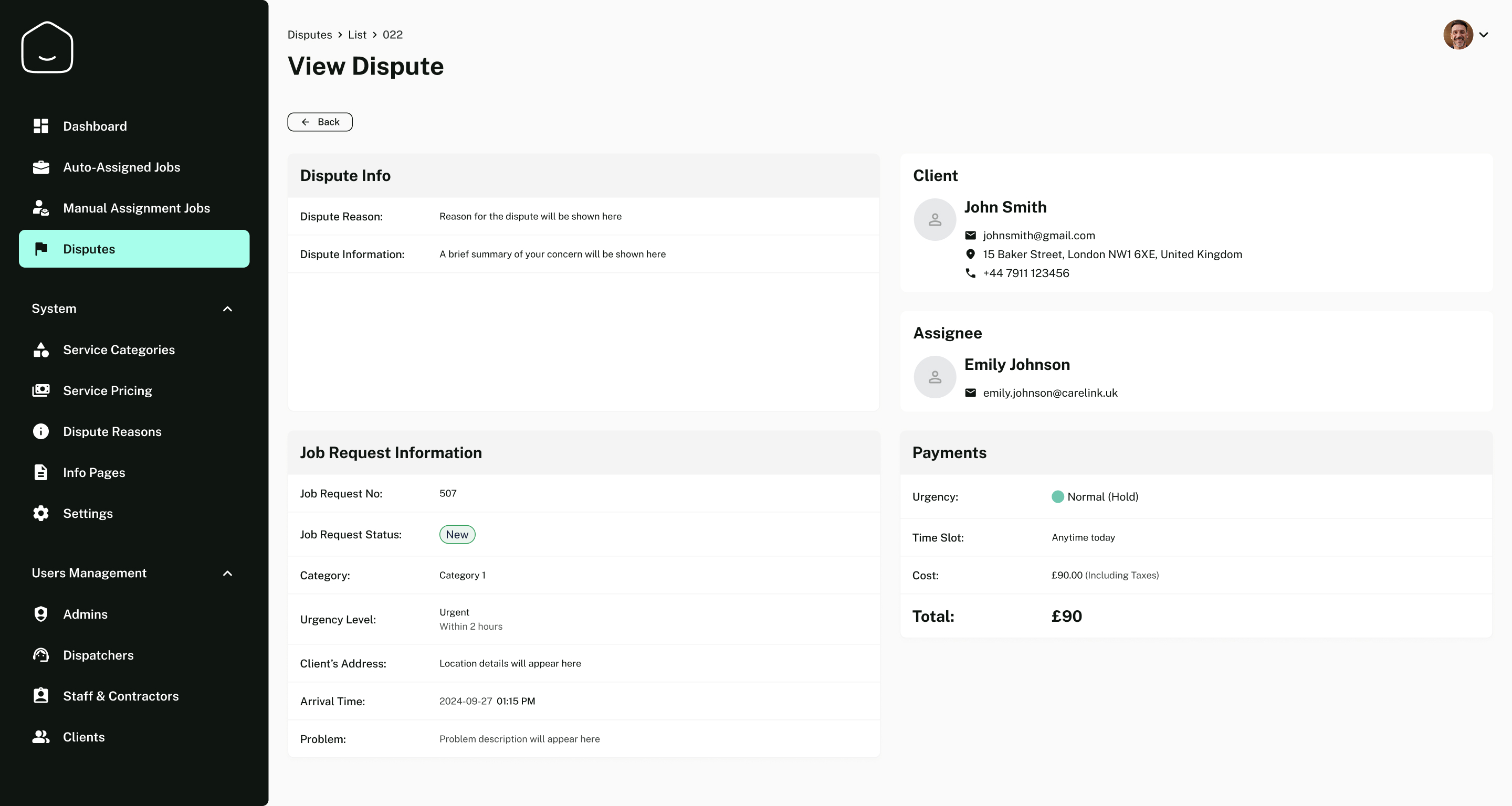Click the Dispatchers headset icon
Screen dimensions: 1512x806
click(40, 655)
